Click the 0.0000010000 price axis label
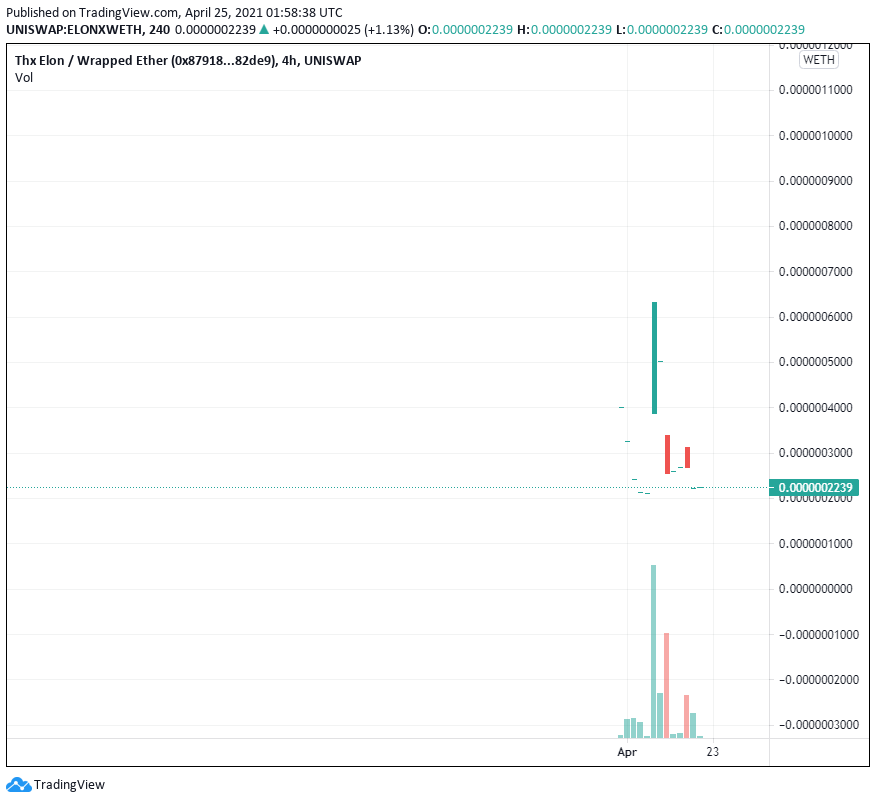Viewport: 876px width, 803px height. pyautogui.click(x=816, y=136)
